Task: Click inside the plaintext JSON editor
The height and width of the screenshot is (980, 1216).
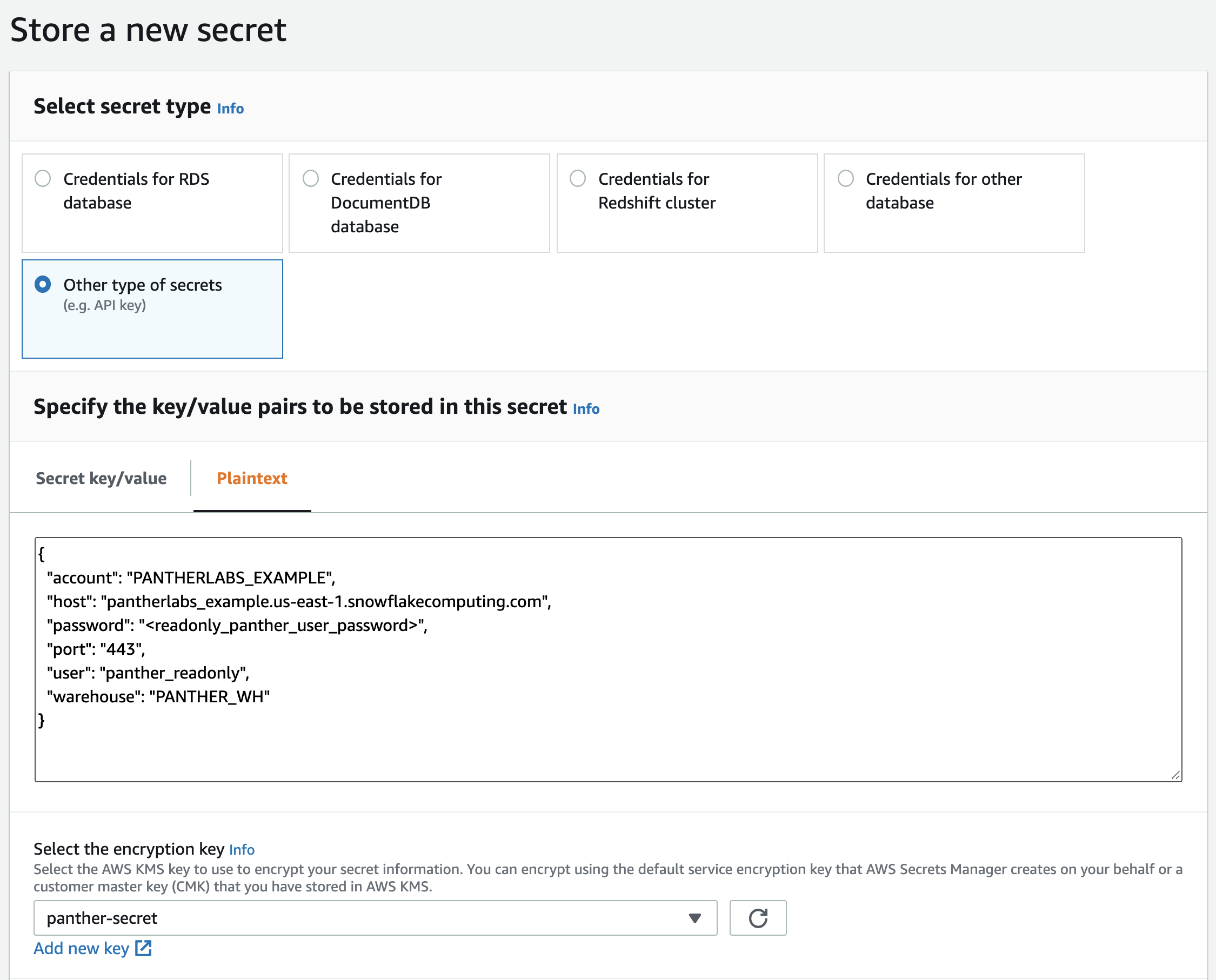Action: point(565,649)
